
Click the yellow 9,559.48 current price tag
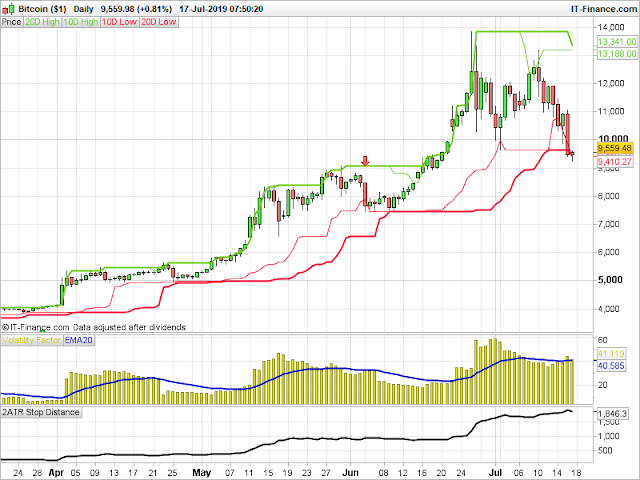click(x=615, y=148)
